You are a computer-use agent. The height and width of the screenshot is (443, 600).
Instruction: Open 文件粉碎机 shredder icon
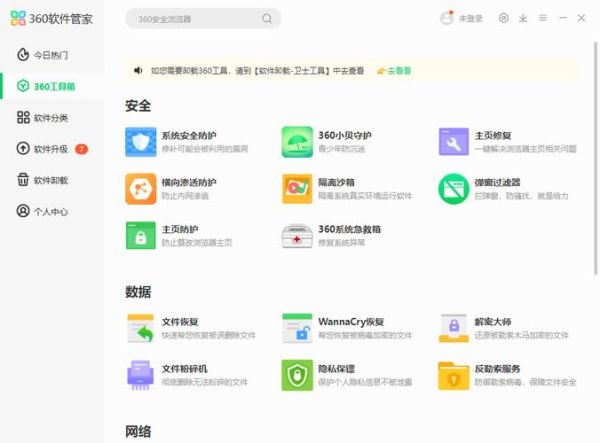(x=140, y=375)
